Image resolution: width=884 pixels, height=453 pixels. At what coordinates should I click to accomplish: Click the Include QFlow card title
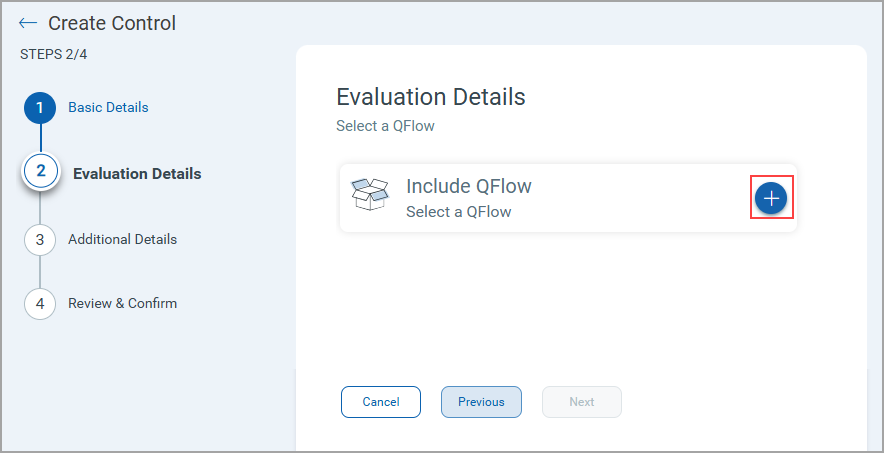click(x=468, y=186)
